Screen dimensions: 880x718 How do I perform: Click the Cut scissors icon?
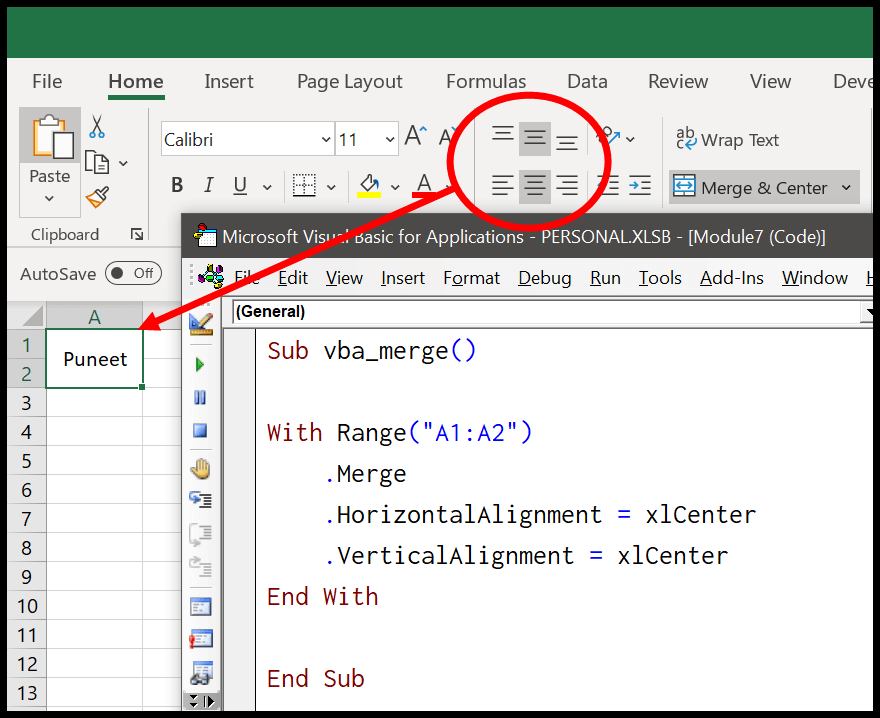(97, 127)
